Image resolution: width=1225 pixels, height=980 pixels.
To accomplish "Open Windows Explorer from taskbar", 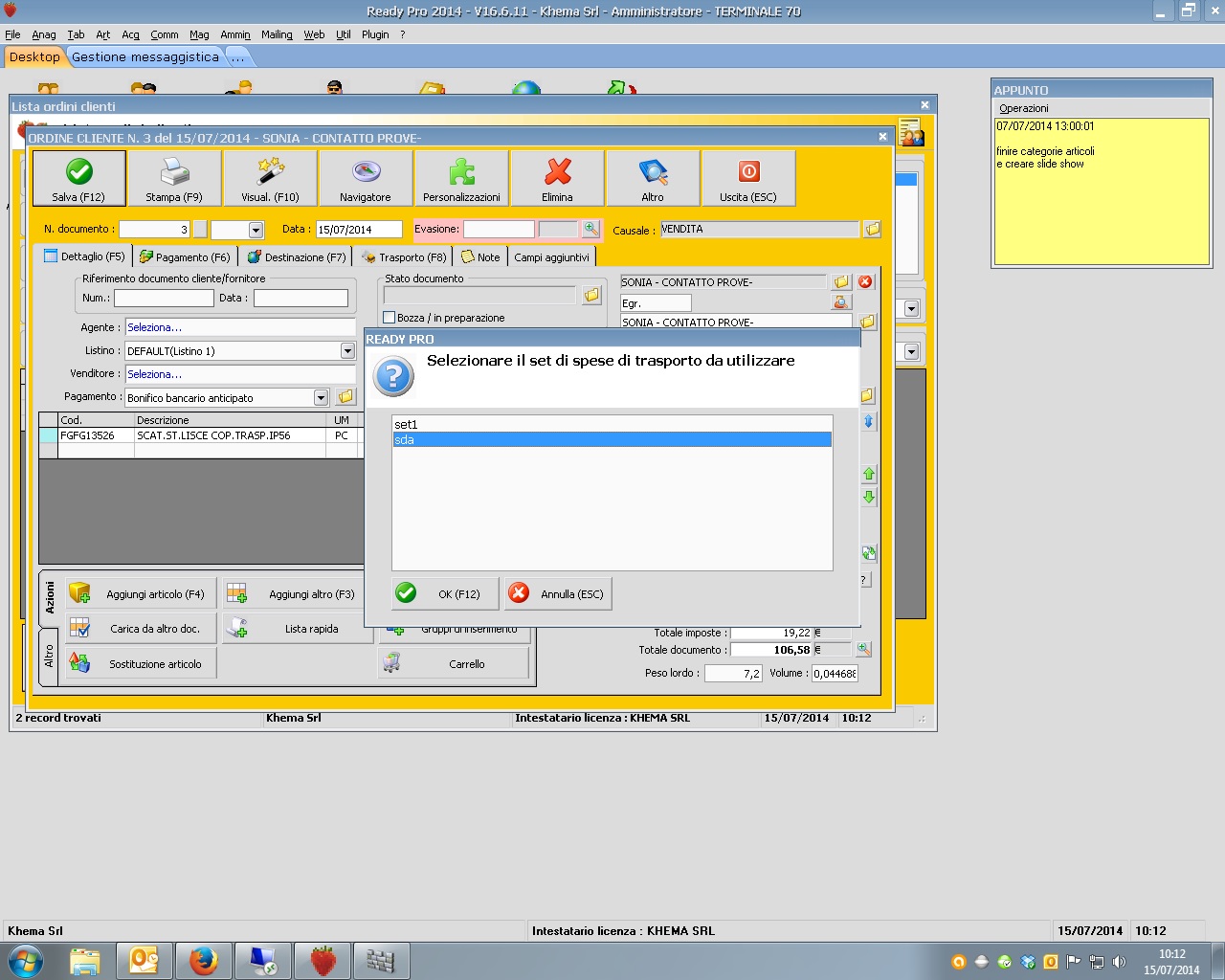I will tap(84, 961).
